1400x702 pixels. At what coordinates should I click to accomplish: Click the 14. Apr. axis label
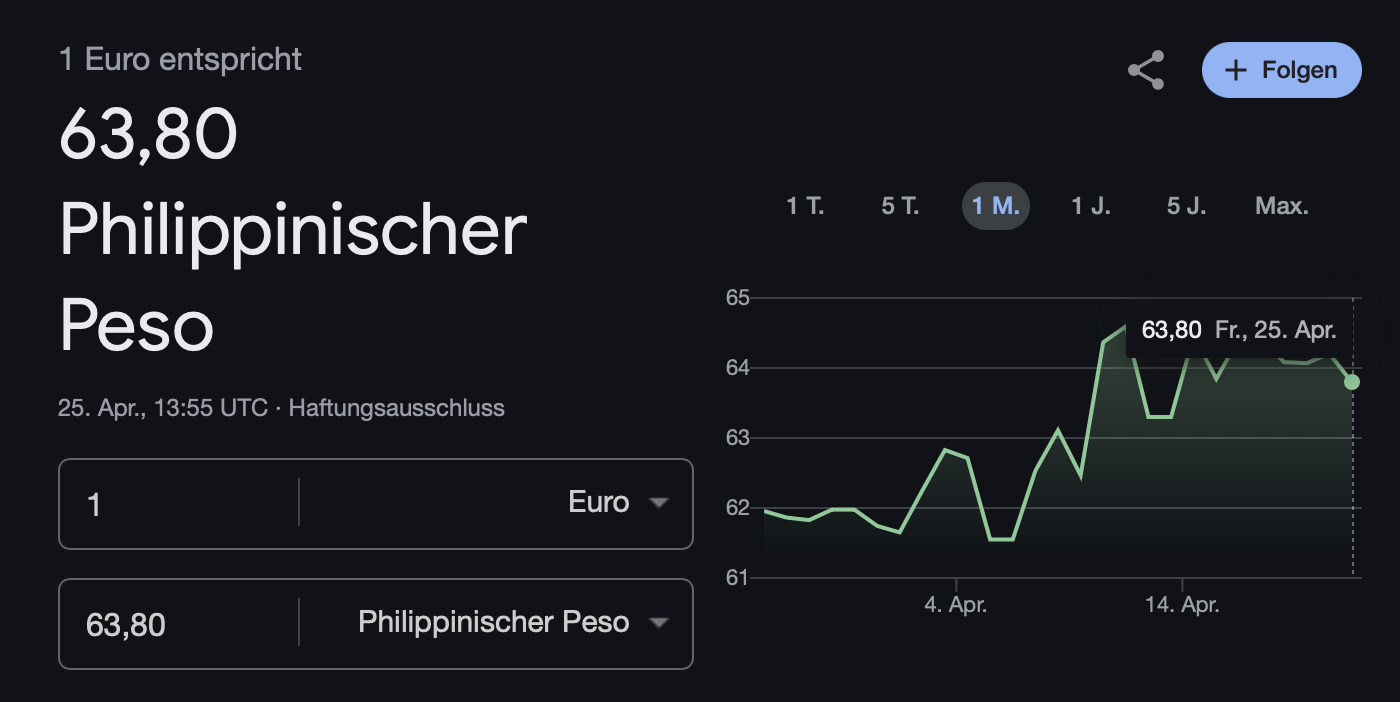click(x=1182, y=605)
